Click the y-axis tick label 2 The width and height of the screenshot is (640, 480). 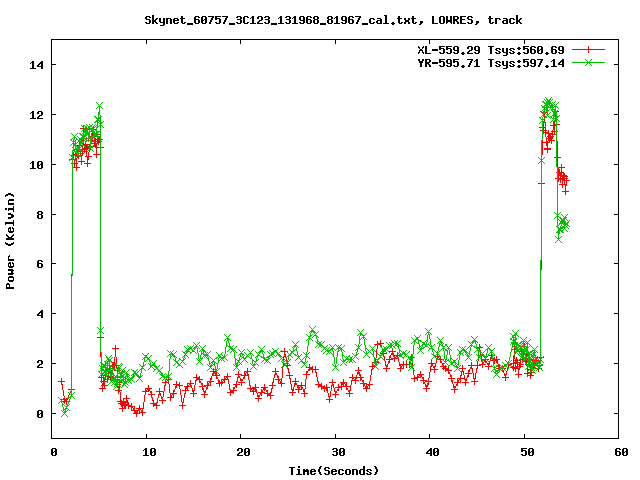40,364
